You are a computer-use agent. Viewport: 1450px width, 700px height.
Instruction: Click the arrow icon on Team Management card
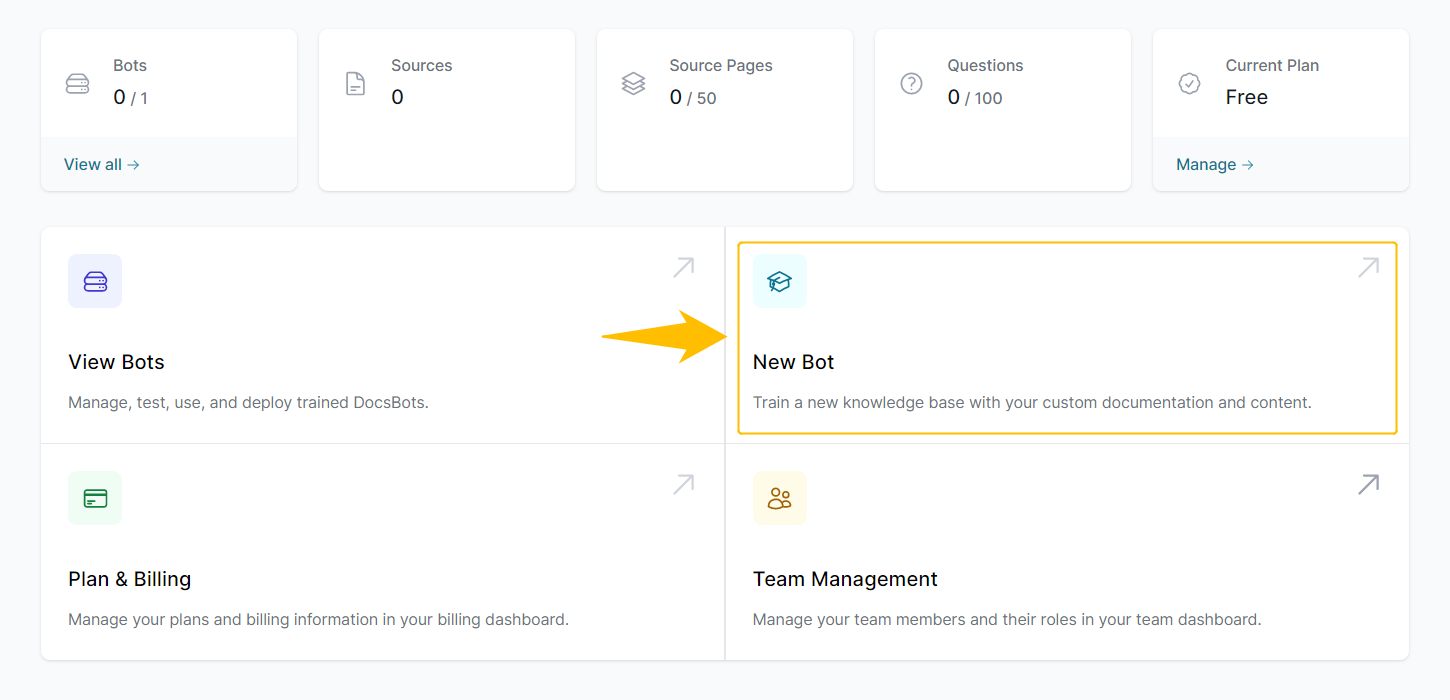click(1368, 484)
